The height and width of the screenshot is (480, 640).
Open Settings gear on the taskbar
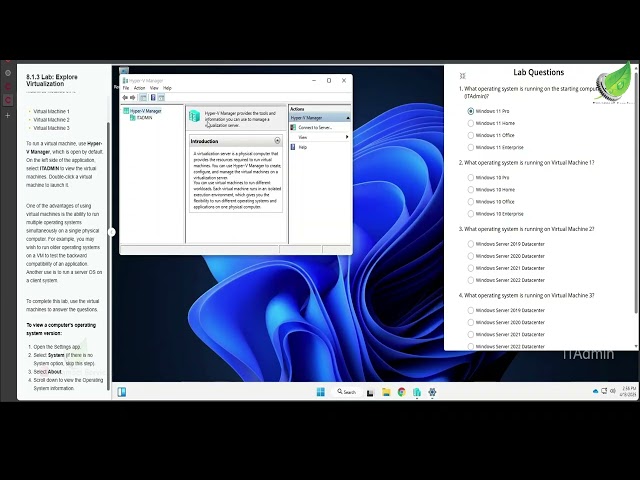[x=432, y=392]
